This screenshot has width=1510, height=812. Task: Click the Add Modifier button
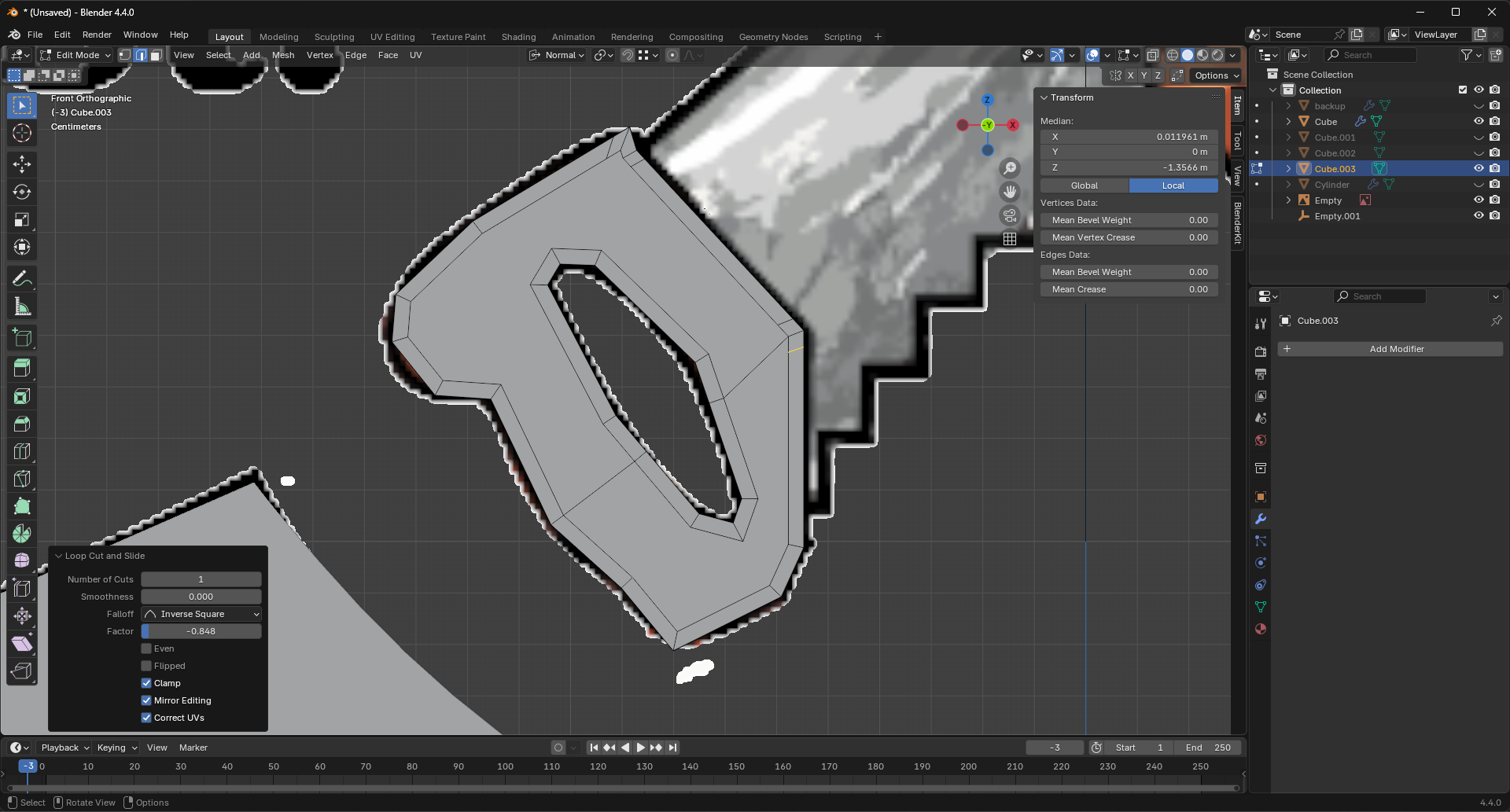[1390, 349]
